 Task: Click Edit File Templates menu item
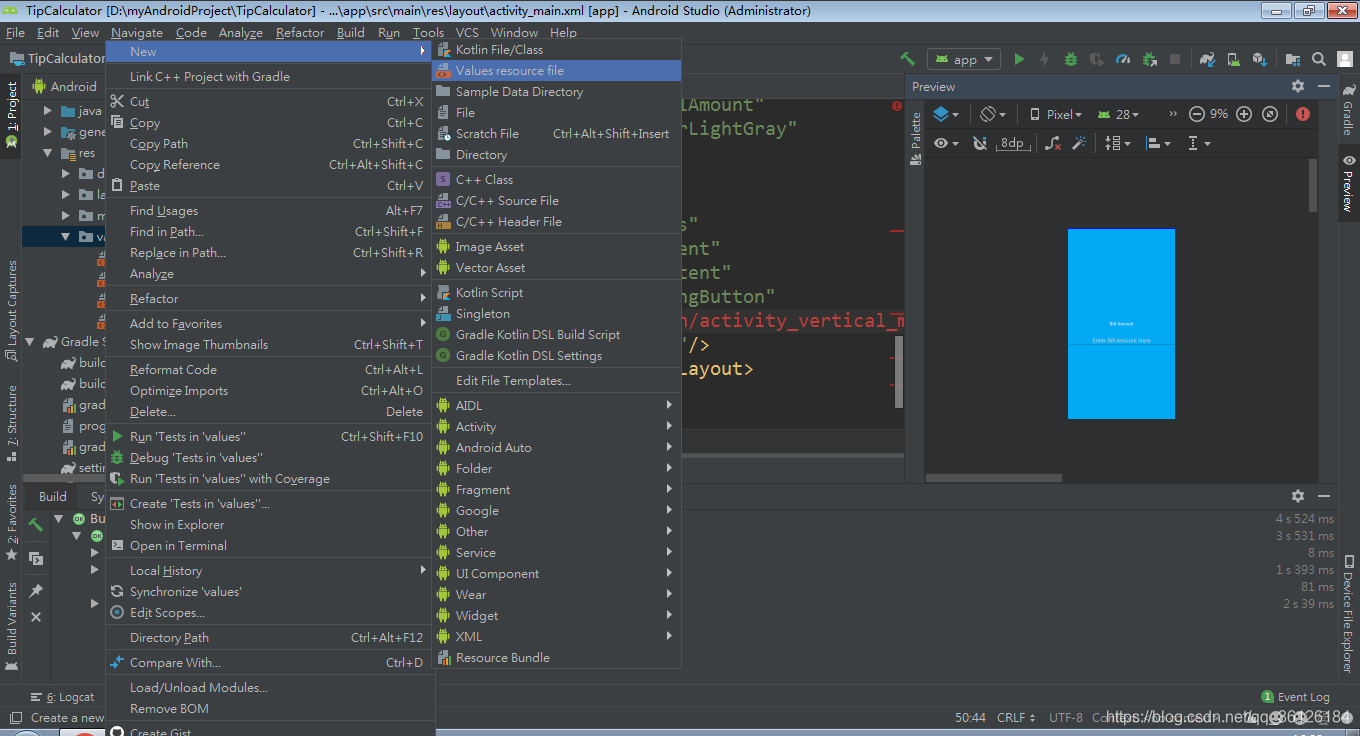pyautogui.click(x=556, y=380)
